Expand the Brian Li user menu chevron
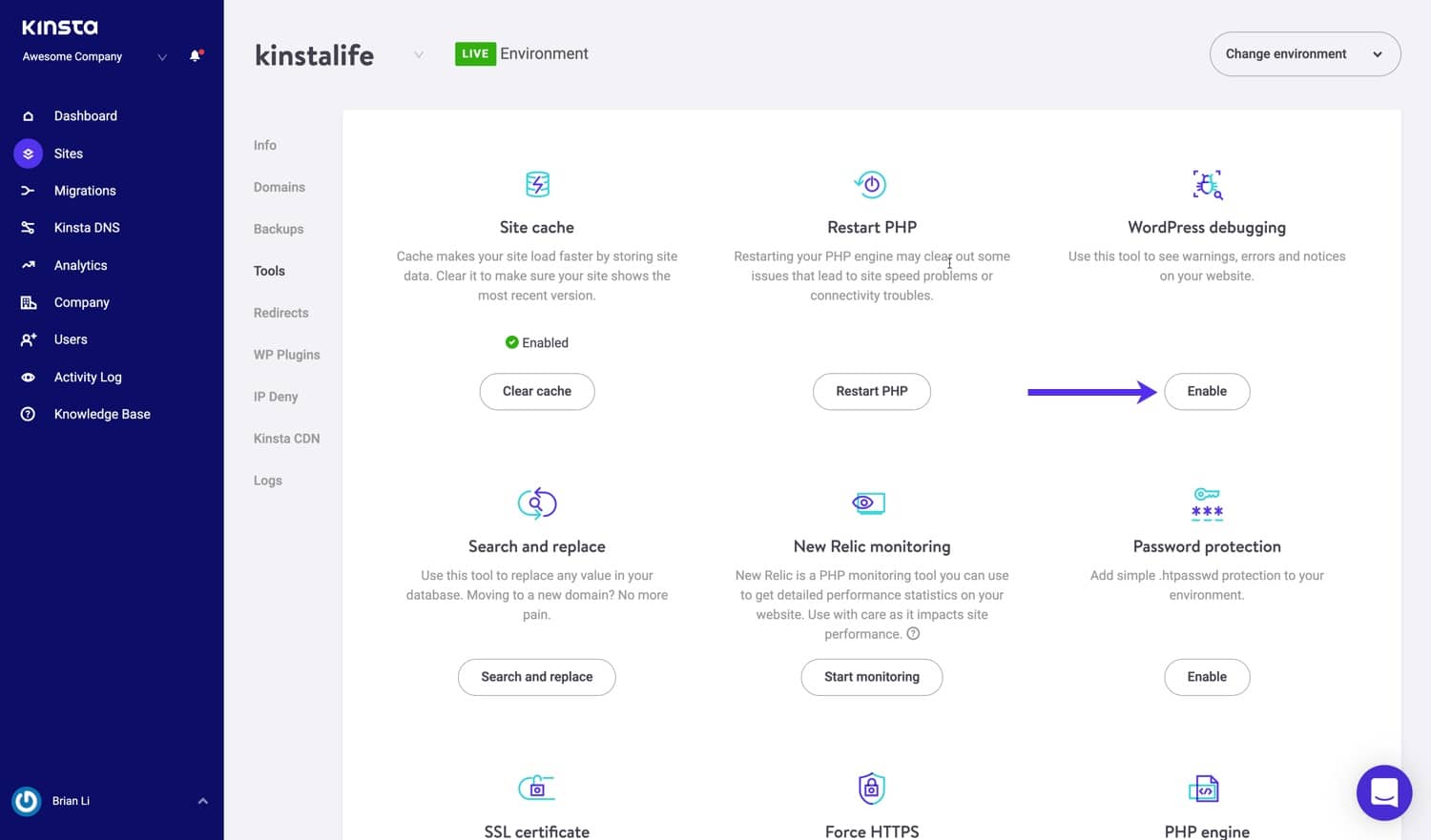Image resolution: width=1431 pixels, height=840 pixels. click(x=203, y=801)
